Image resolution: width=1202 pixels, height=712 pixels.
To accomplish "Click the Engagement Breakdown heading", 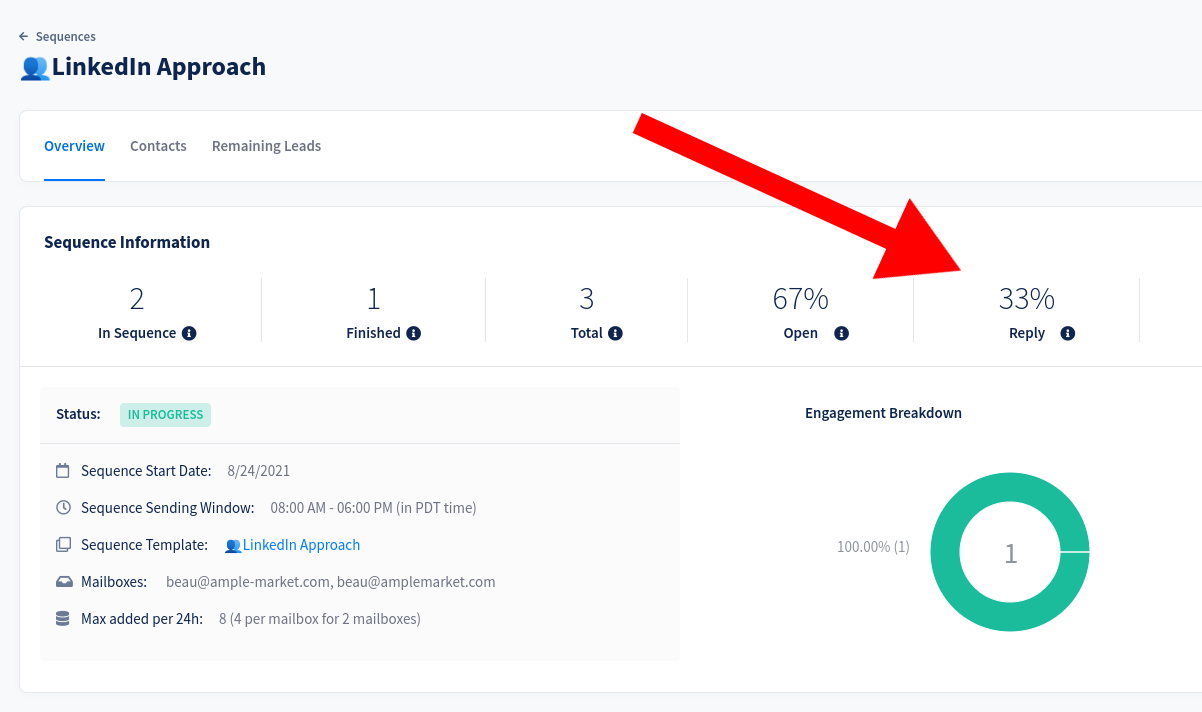I will 883,413.
